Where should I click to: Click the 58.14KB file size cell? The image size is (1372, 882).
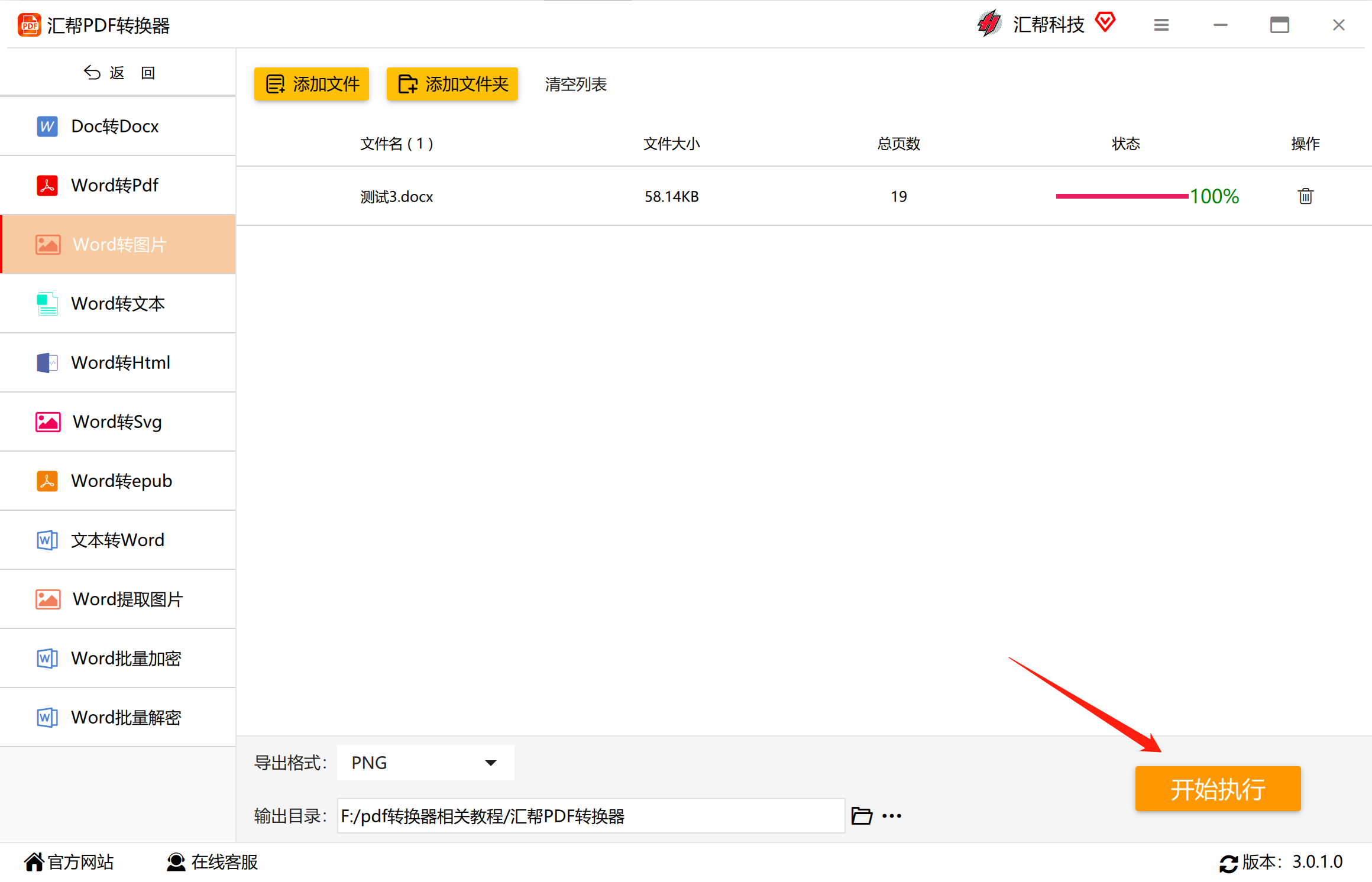[x=671, y=196]
